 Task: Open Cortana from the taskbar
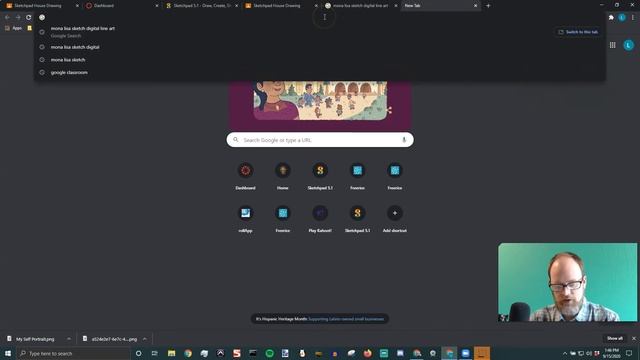[x=138, y=353]
